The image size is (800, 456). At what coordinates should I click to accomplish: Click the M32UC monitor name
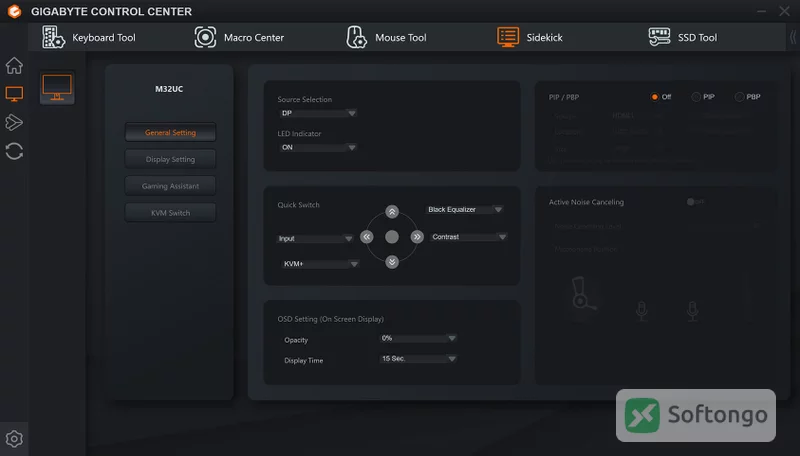tap(169, 89)
